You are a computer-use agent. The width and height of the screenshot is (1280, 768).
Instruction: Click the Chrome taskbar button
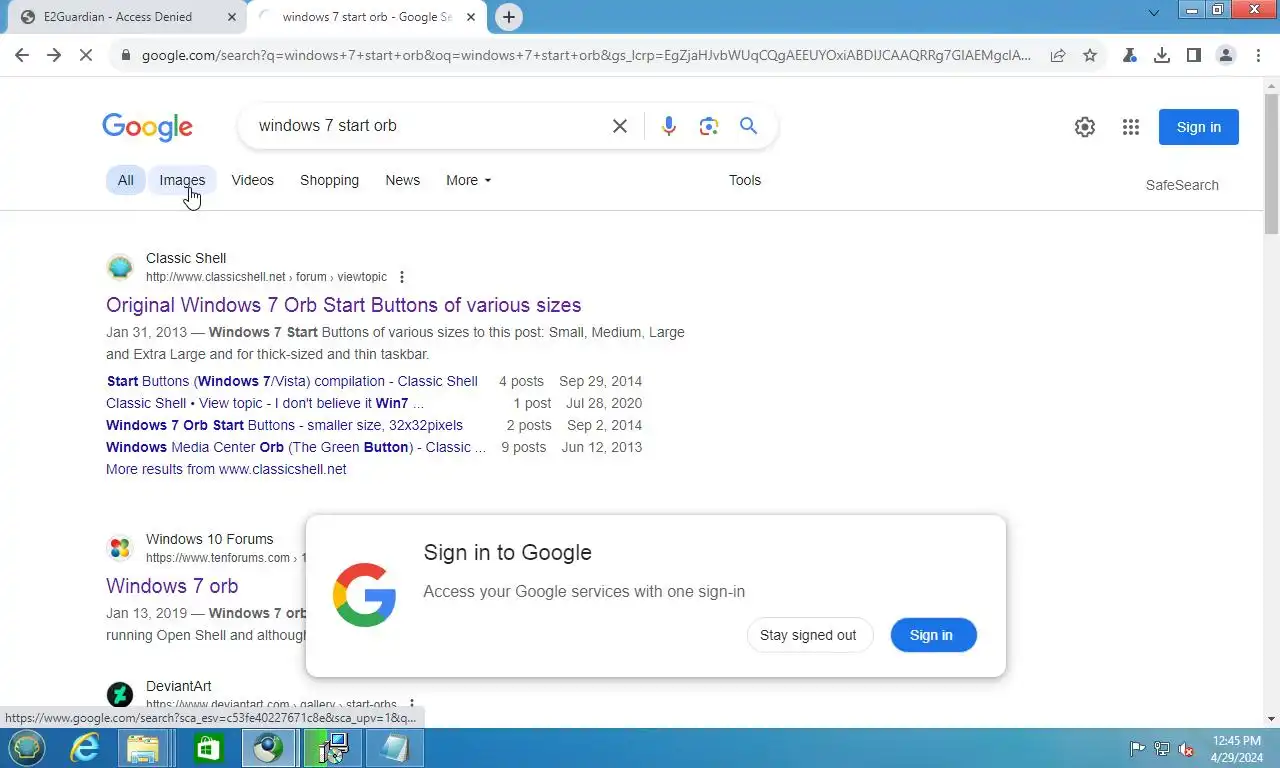(268, 748)
